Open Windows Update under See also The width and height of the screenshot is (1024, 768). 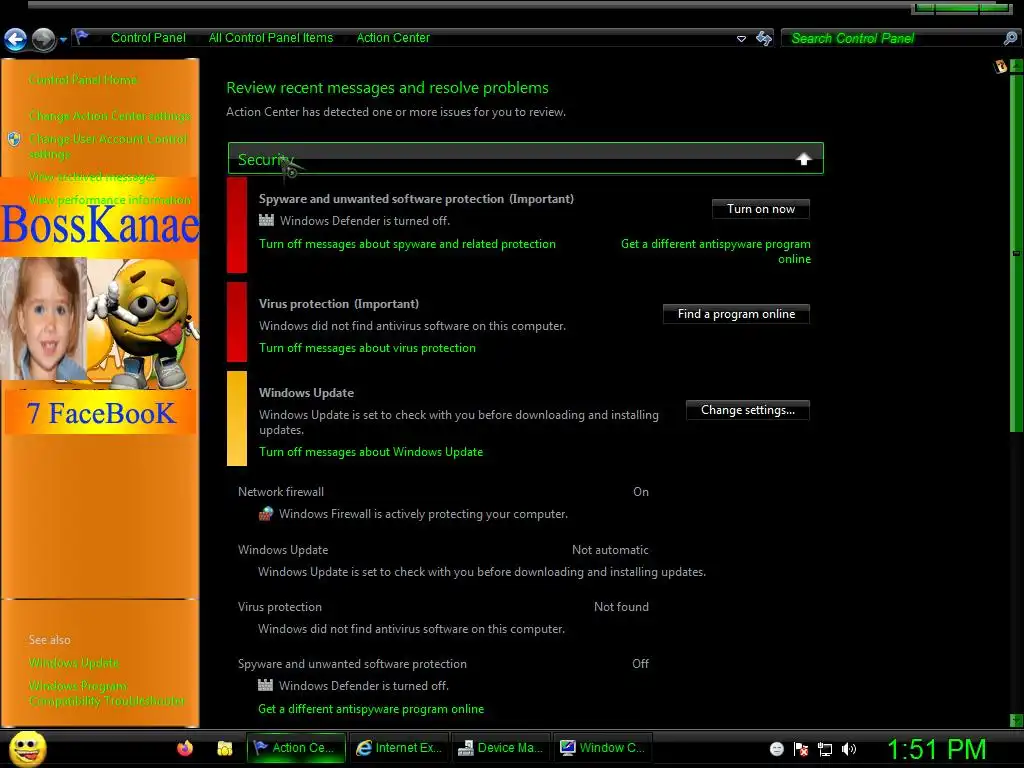pos(74,663)
